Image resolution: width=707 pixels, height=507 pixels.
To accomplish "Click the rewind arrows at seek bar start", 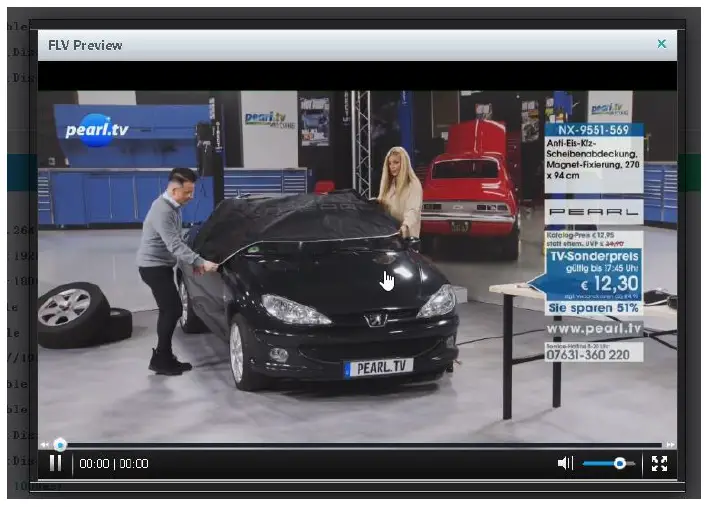I will [44, 445].
